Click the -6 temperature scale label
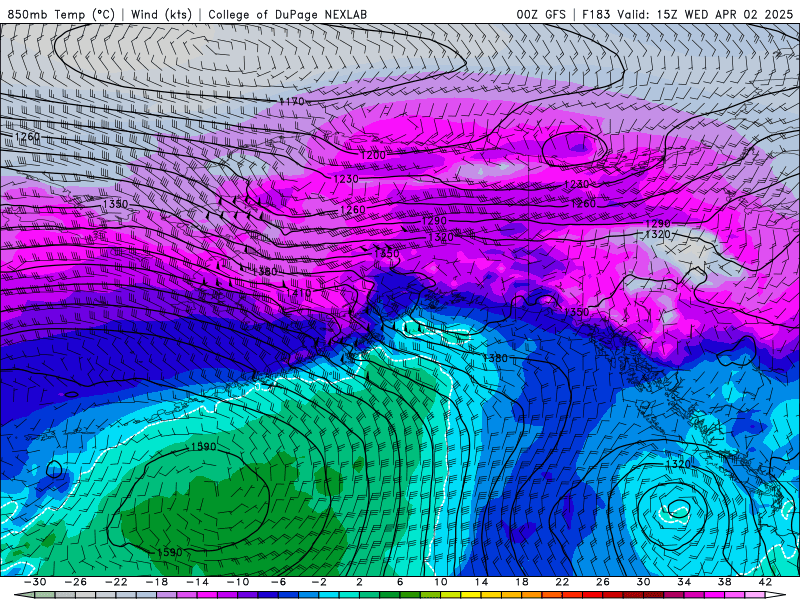The height and width of the screenshot is (600, 800). point(279,582)
